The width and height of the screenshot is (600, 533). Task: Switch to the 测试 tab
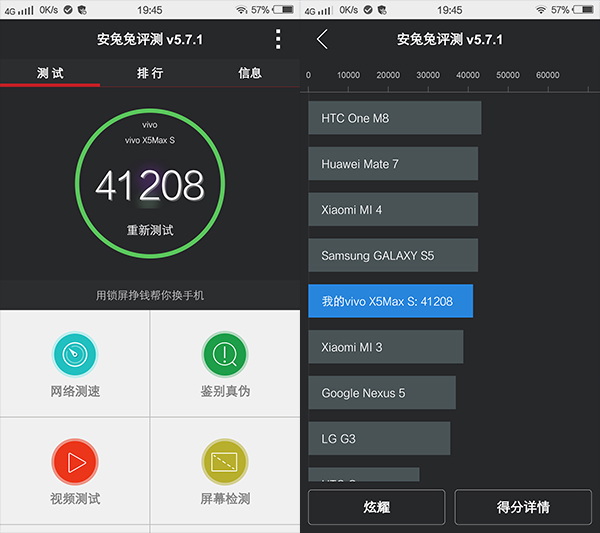50,73
